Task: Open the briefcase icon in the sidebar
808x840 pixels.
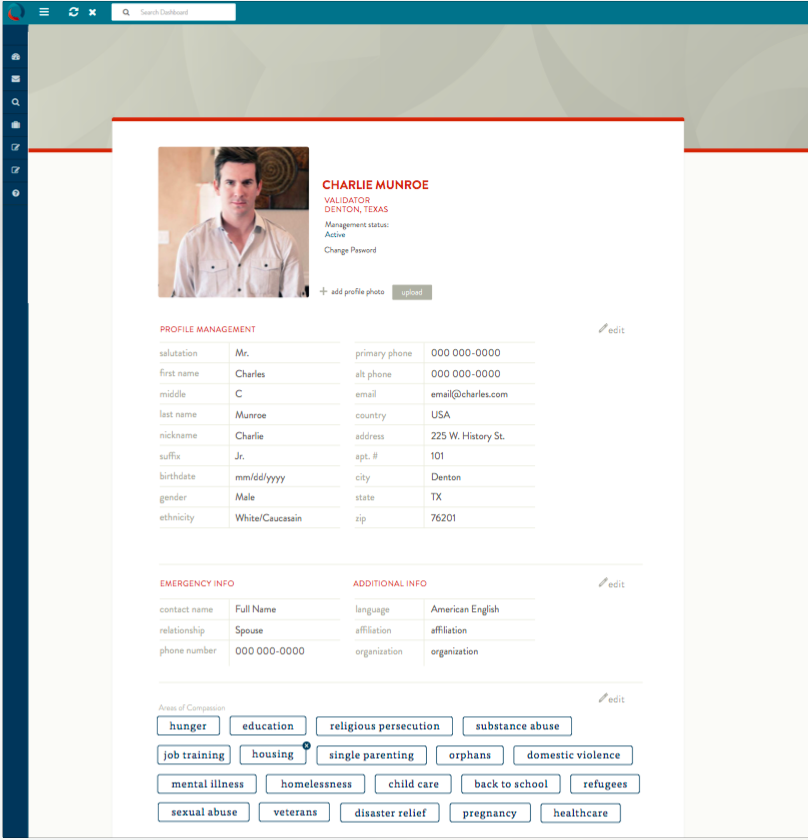Action: coord(16,124)
